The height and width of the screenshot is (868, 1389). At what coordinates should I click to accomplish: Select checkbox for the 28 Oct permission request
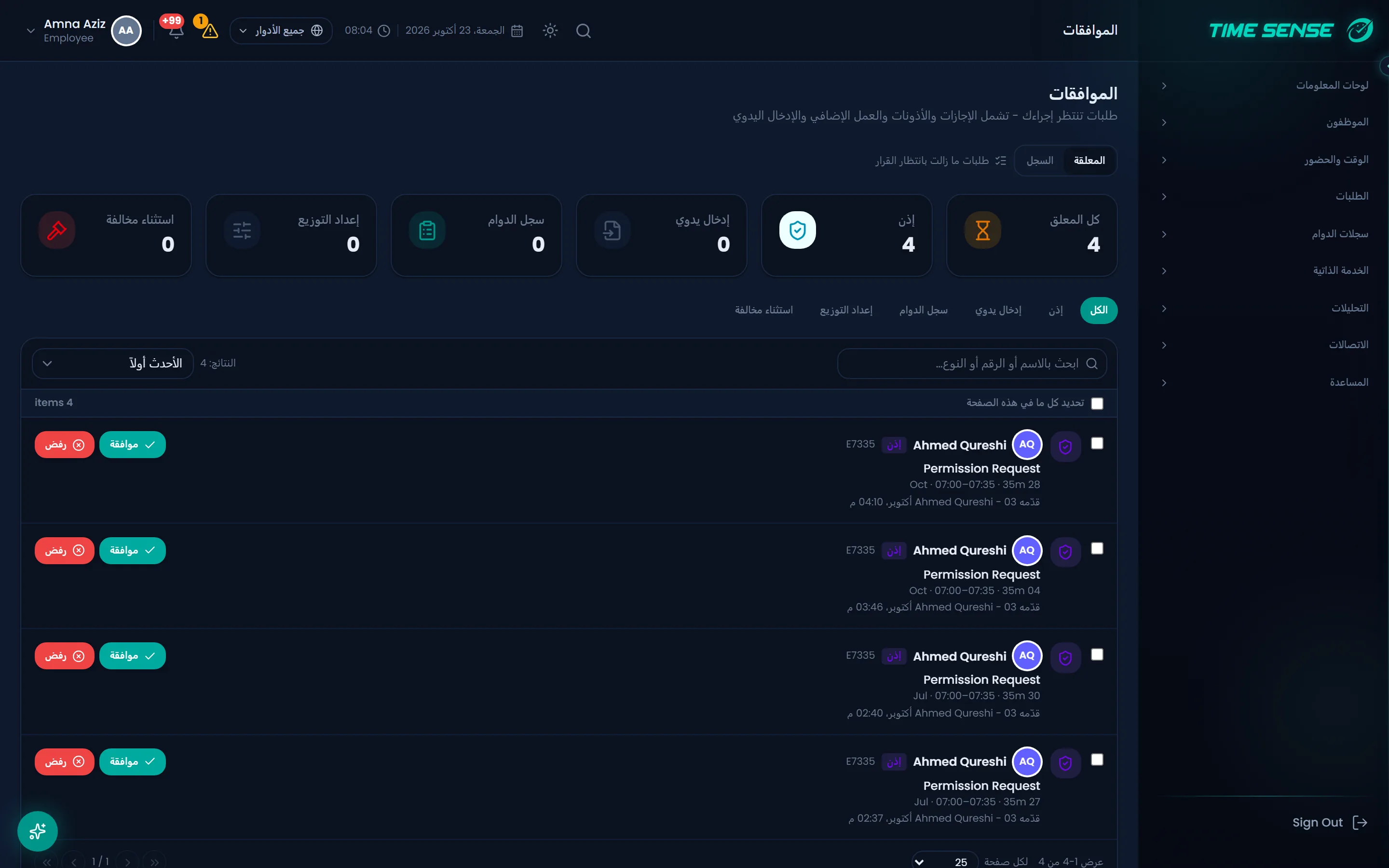point(1097,443)
